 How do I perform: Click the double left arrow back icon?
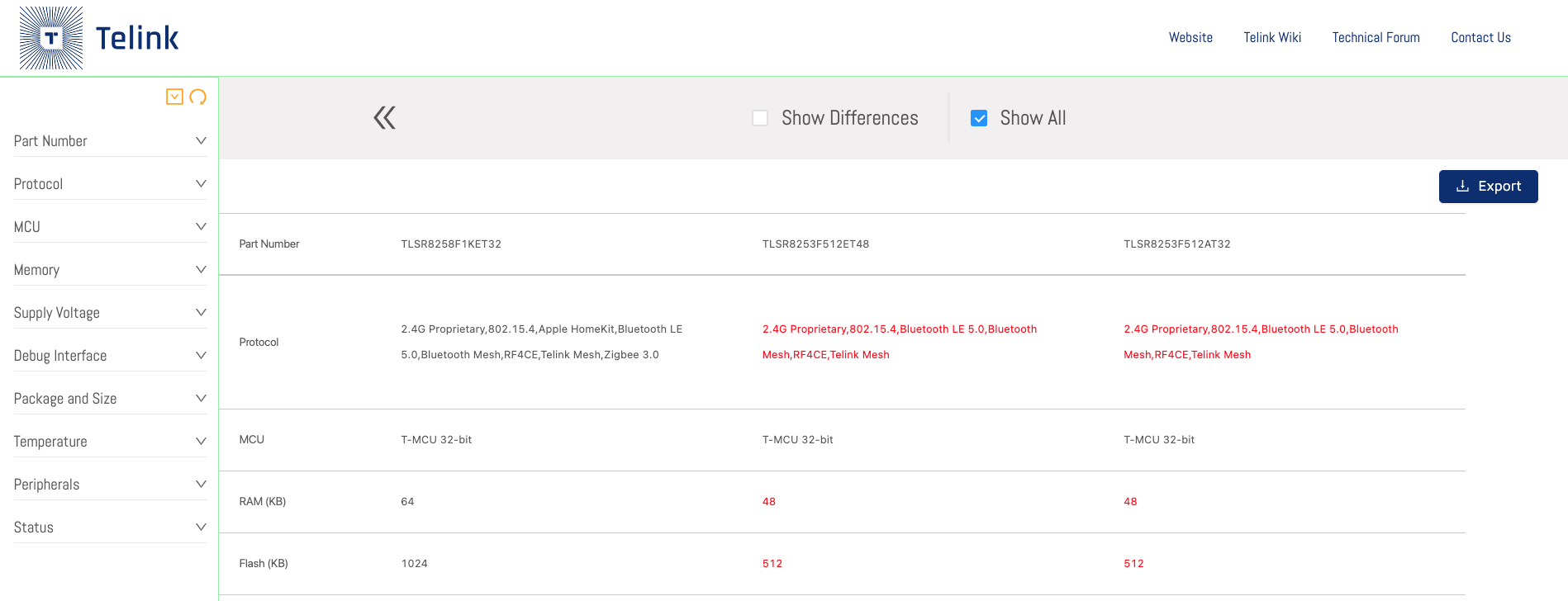pyautogui.click(x=384, y=118)
